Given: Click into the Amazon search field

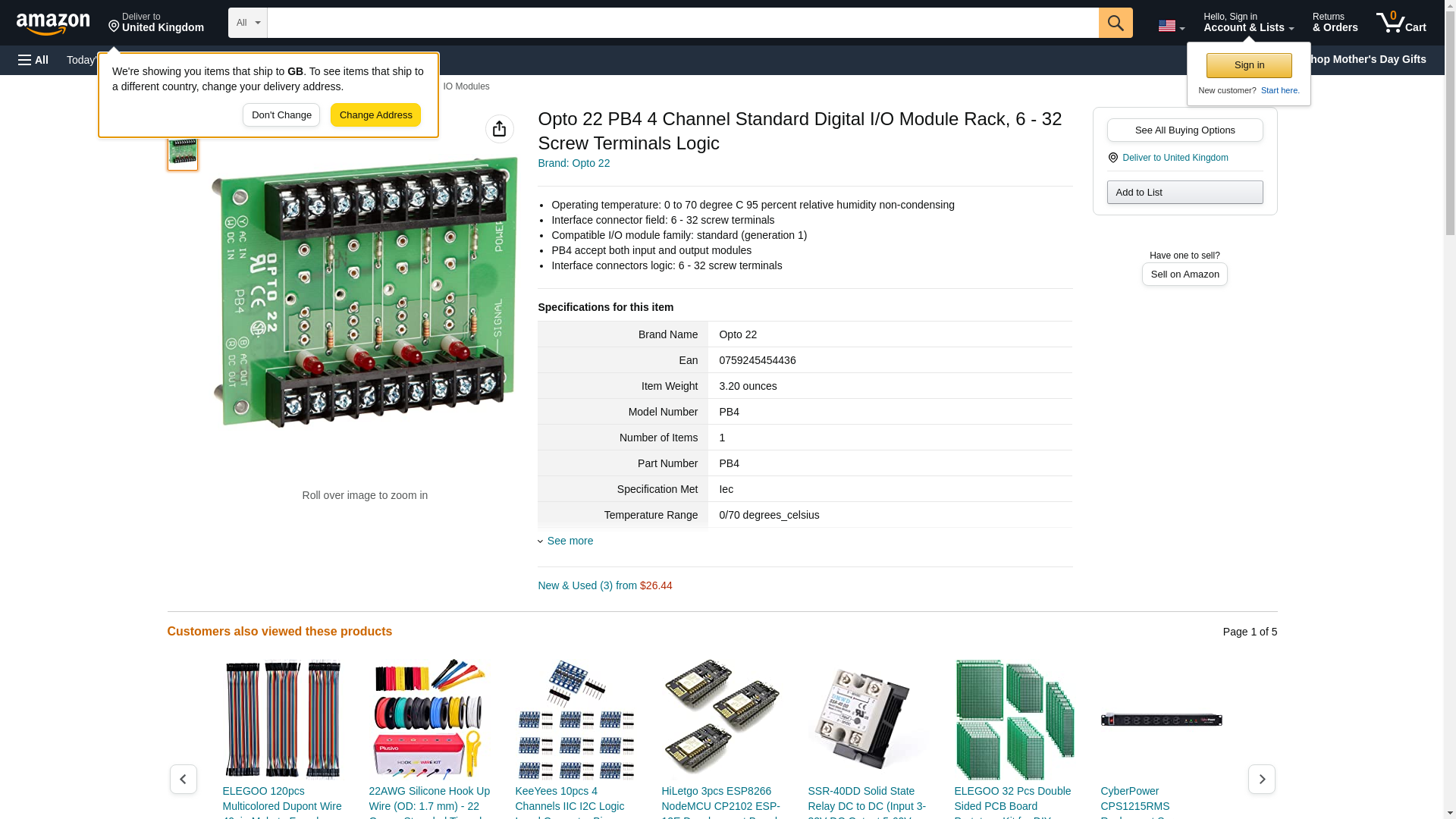Looking at the screenshot, I should coord(682,23).
